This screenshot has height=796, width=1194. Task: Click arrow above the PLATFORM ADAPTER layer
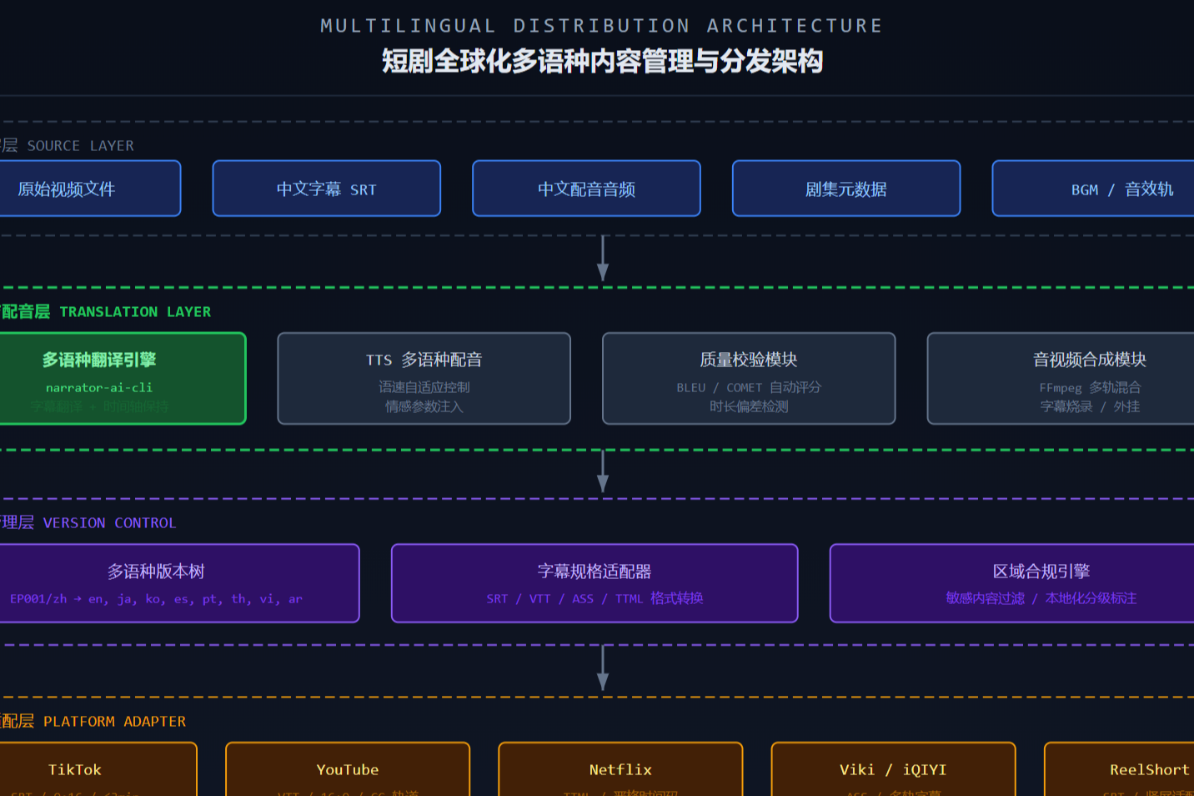(603, 668)
